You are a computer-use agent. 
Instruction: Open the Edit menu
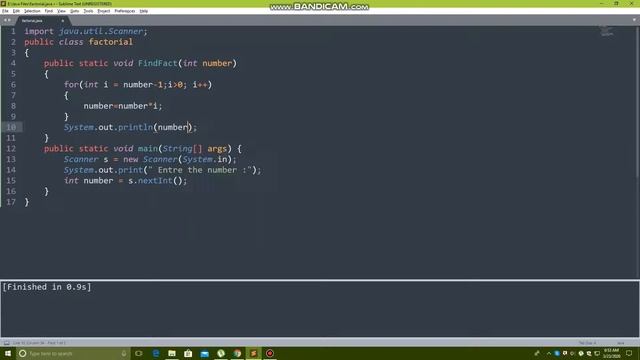[x=16, y=11]
